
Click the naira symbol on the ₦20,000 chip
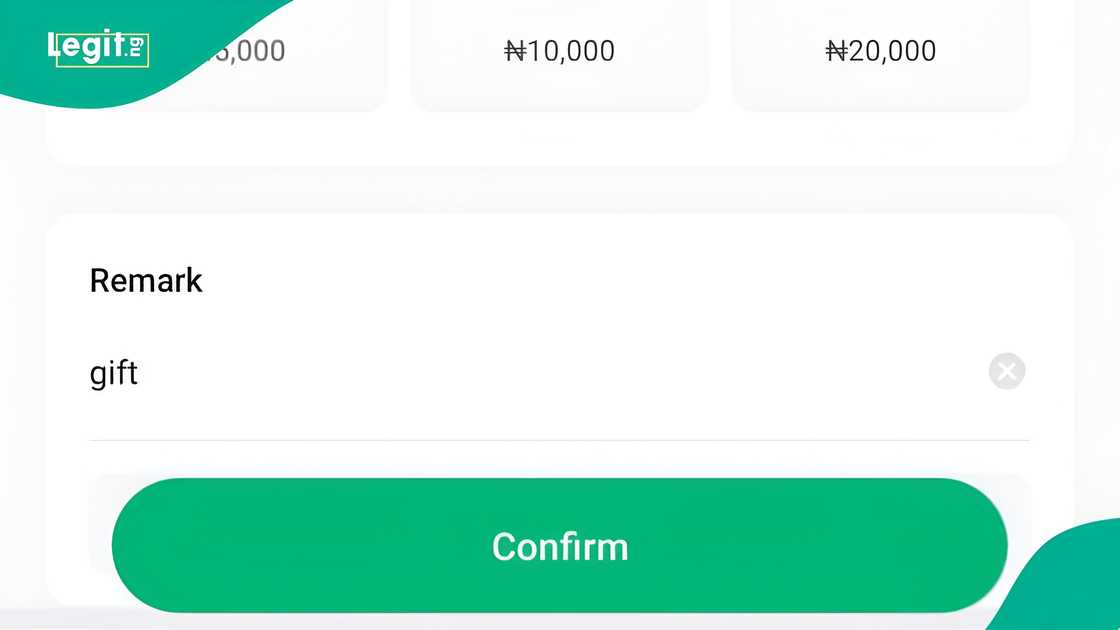pos(836,51)
